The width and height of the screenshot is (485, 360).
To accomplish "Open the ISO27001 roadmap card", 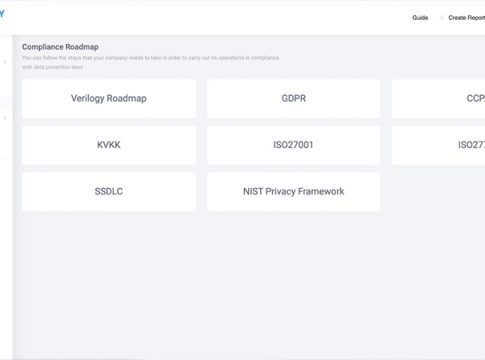I will [293, 145].
